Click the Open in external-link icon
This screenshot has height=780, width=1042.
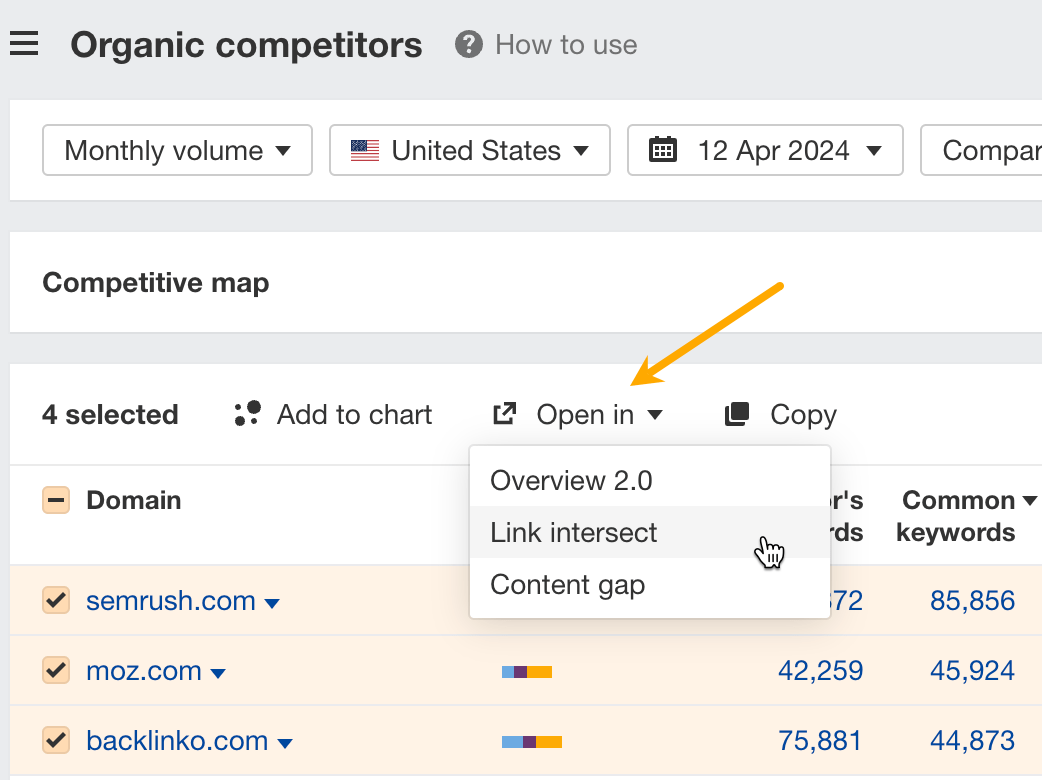(505, 413)
